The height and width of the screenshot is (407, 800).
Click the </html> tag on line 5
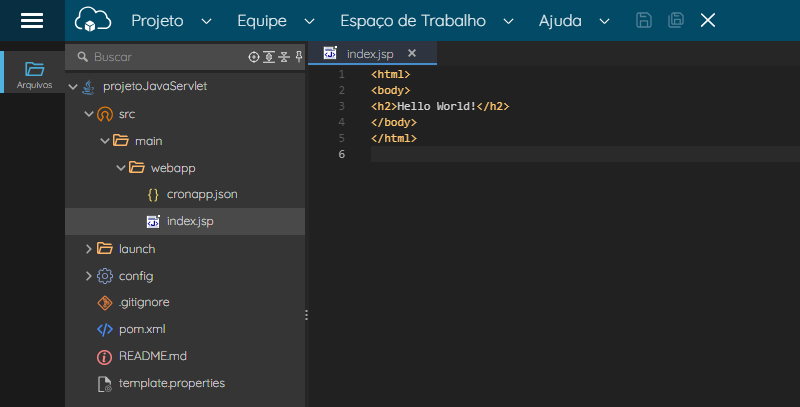pyautogui.click(x=394, y=138)
